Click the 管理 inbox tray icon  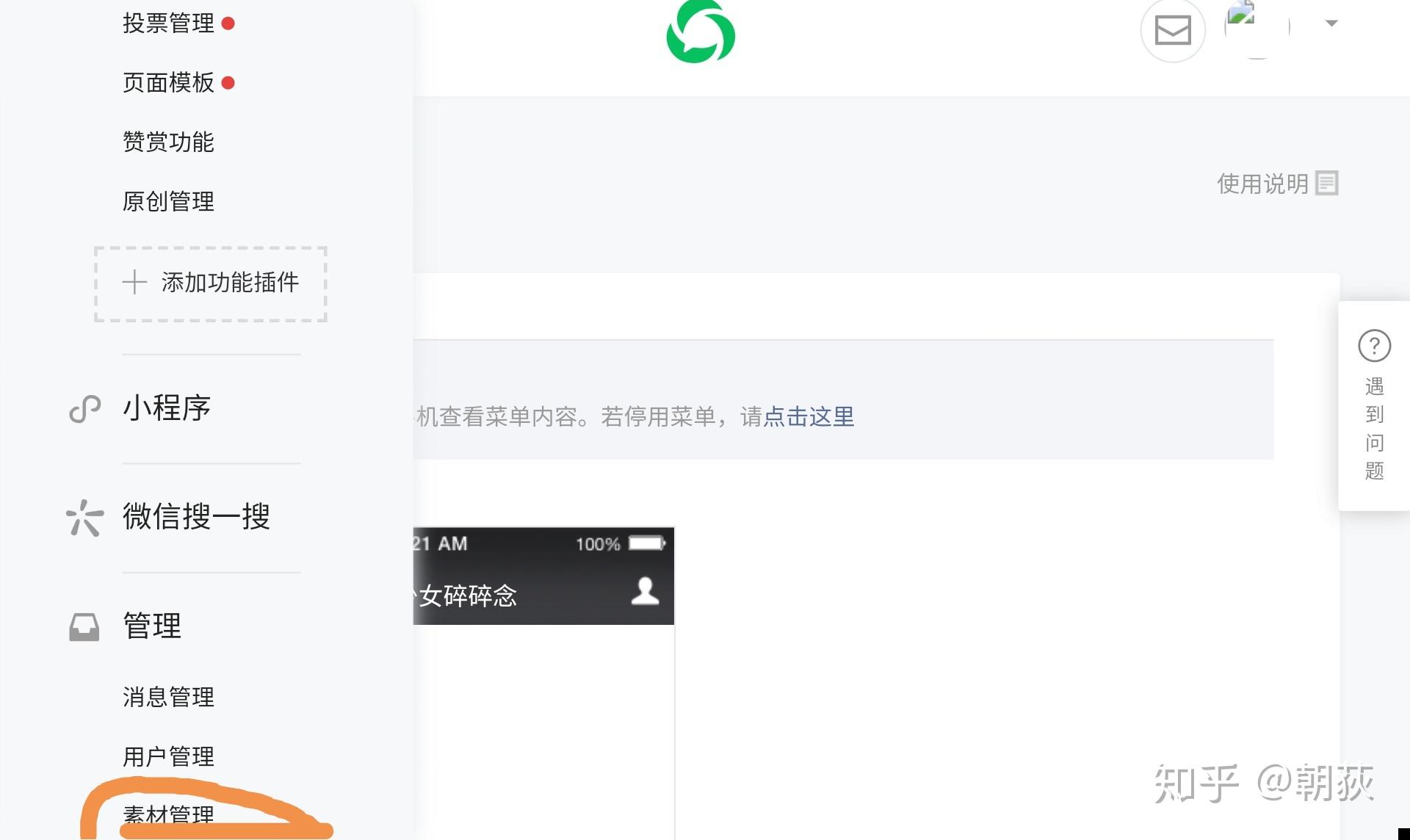click(x=84, y=627)
